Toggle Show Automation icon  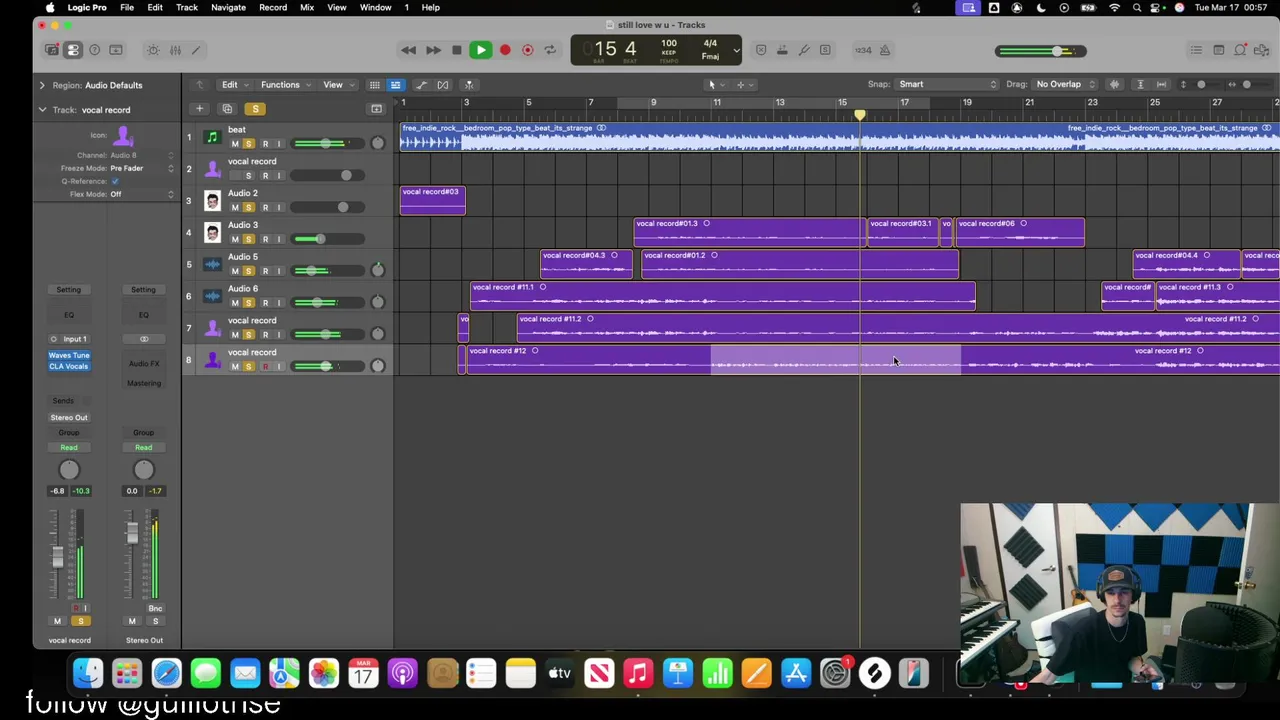coord(421,85)
